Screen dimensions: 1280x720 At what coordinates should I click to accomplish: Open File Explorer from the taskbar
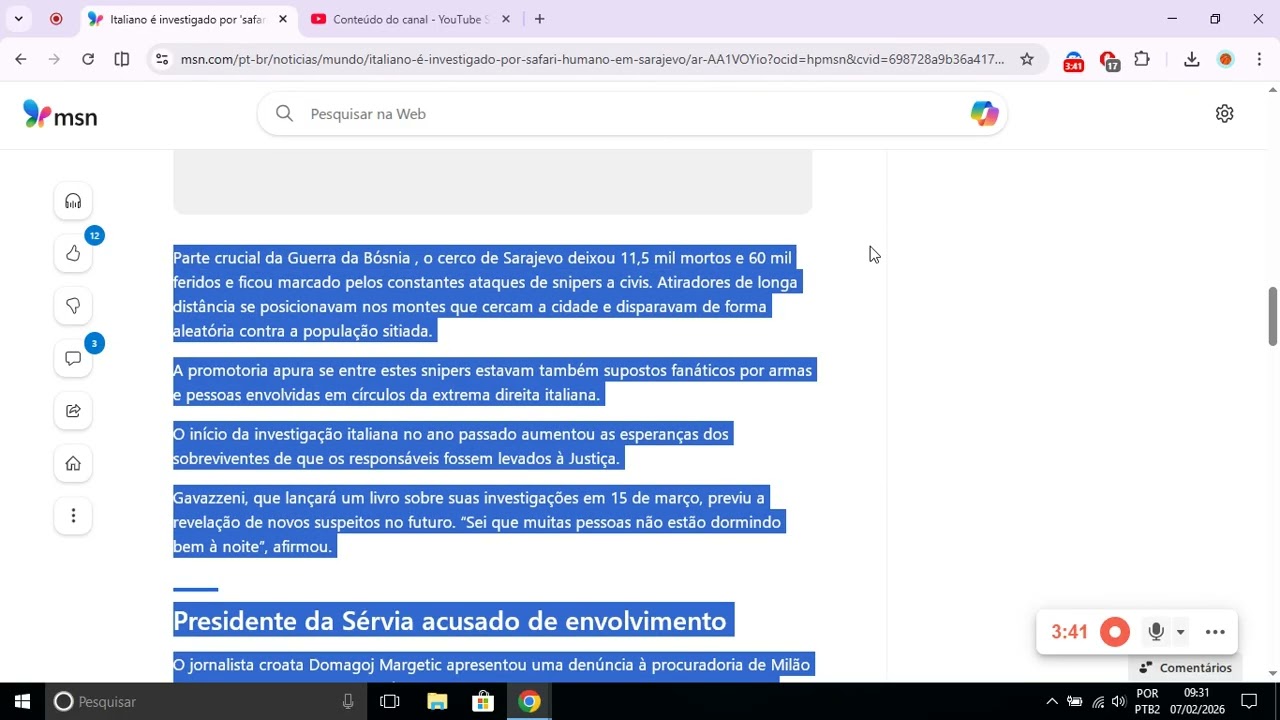pyautogui.click(x=437, y=701)
